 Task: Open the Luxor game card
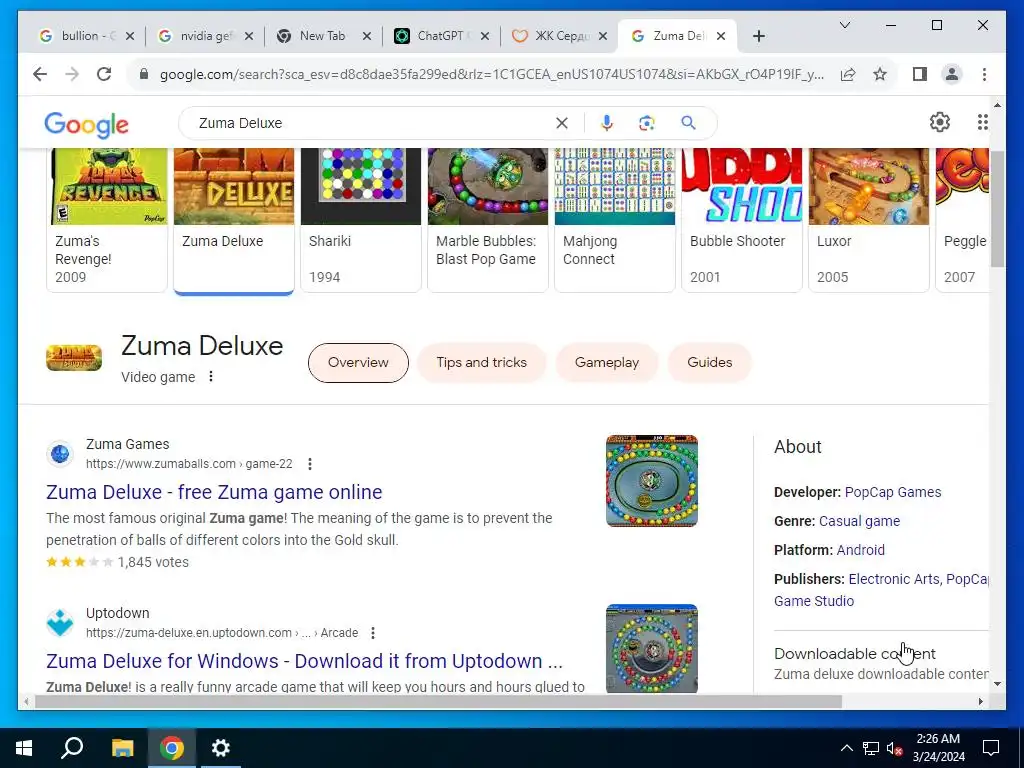tap(869, 220)
